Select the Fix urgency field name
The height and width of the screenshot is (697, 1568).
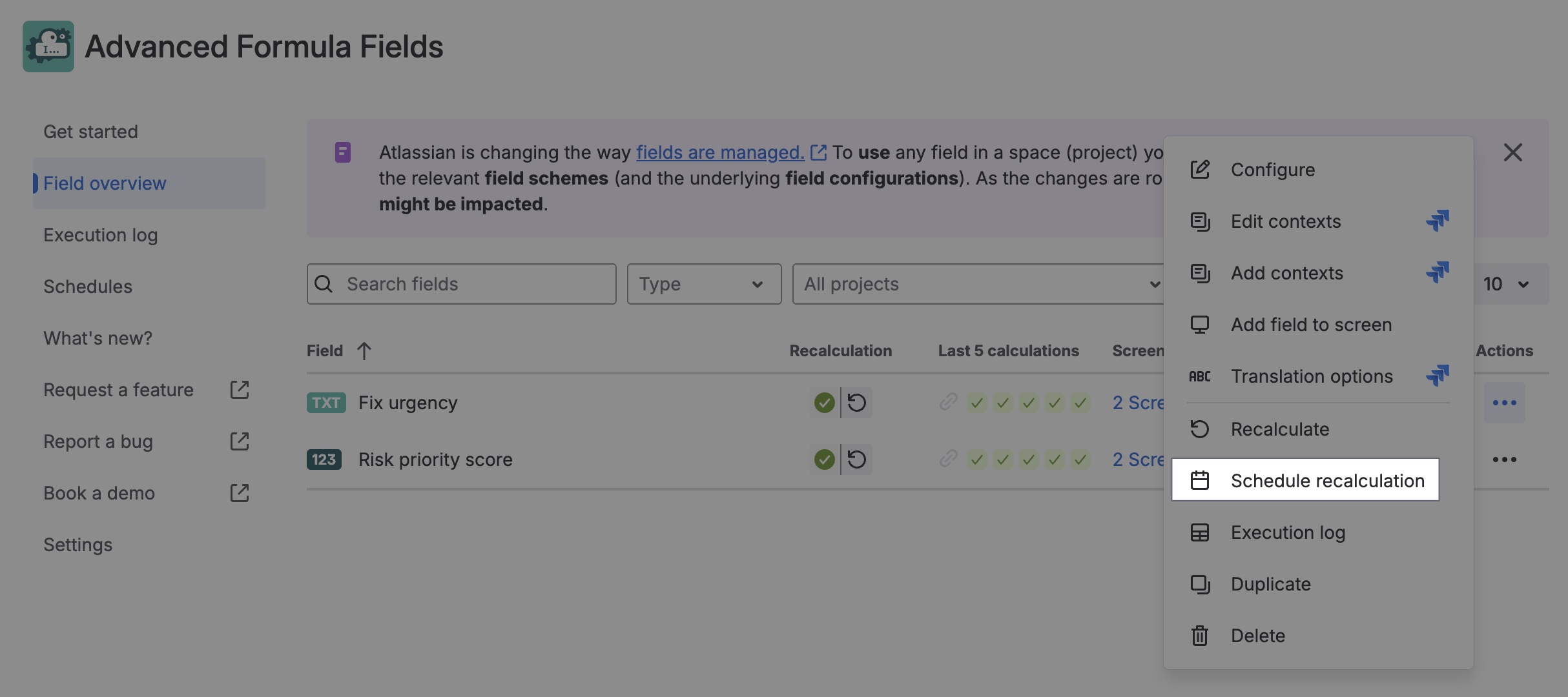tap(408, 403)
